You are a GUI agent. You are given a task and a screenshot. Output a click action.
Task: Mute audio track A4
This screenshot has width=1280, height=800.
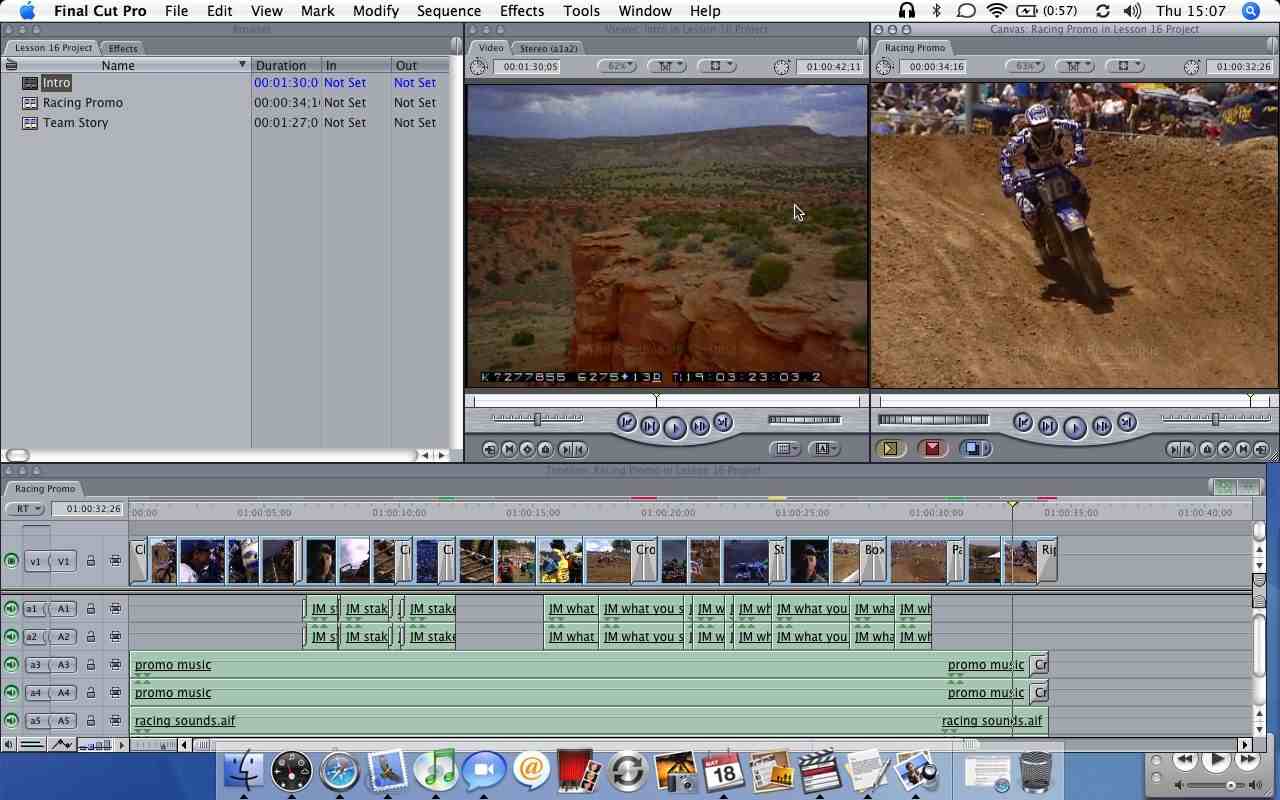coord(11,692)
